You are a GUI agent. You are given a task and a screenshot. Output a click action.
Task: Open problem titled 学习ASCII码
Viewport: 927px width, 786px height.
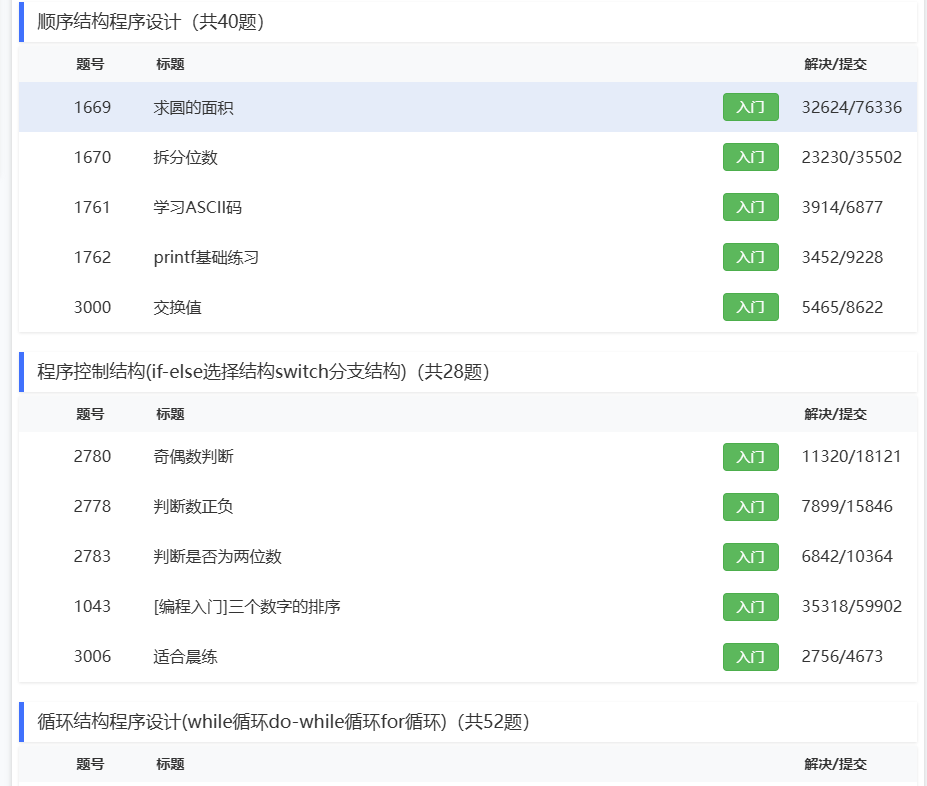(x=197, y=207)
